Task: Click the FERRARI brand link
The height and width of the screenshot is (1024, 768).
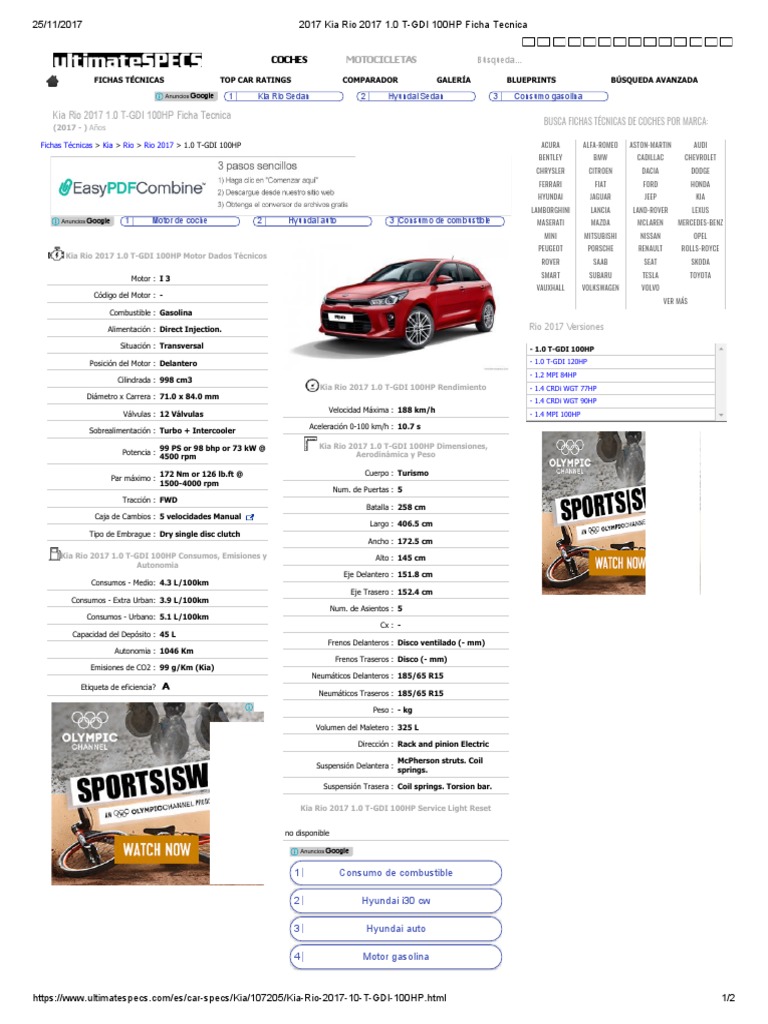Action: tap(551, 184)
